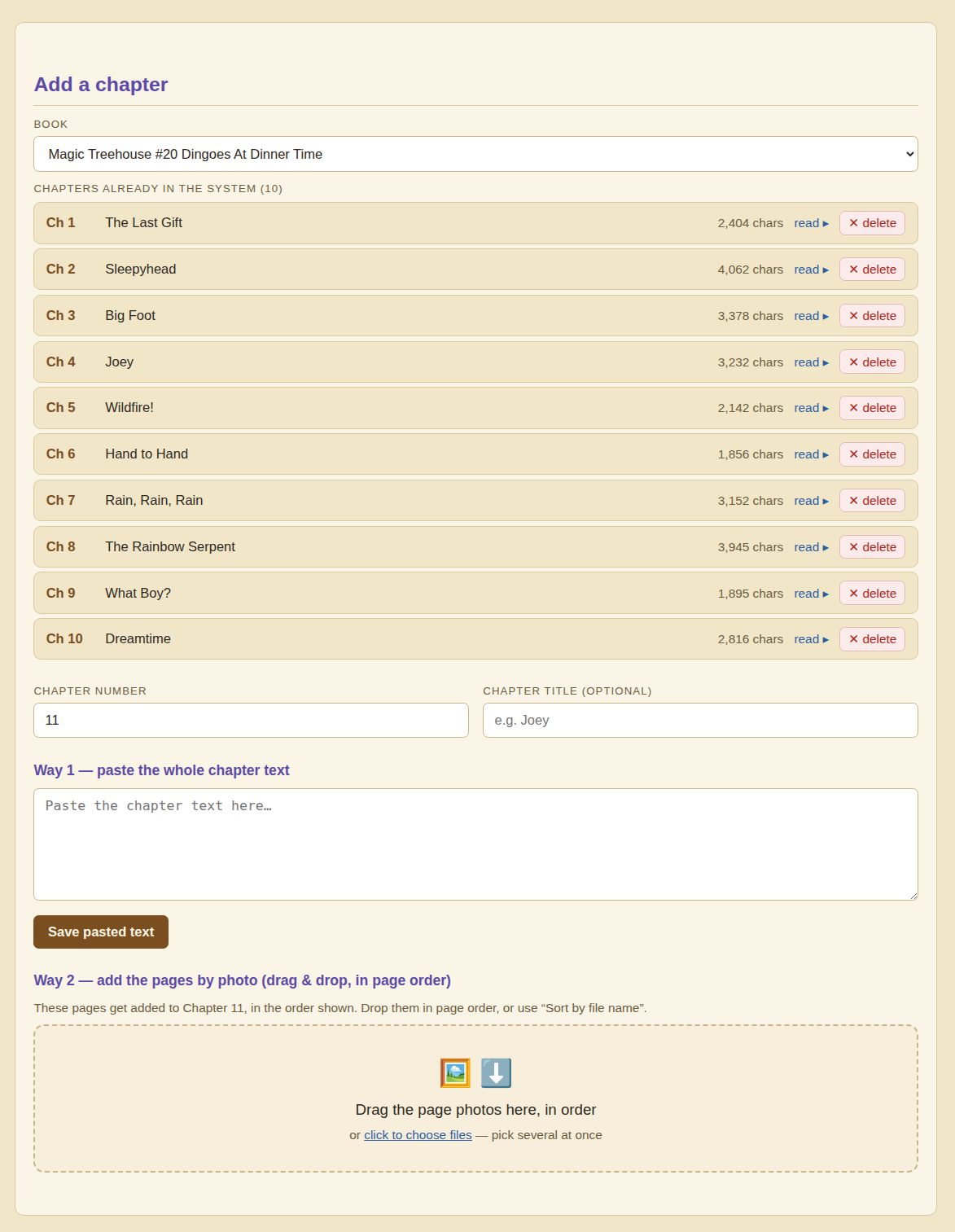Click the 'Sleepyhead' chapter title
The height and width of the screenshot is (1232, 955).
pyautogui.click(x=140, y=270)
